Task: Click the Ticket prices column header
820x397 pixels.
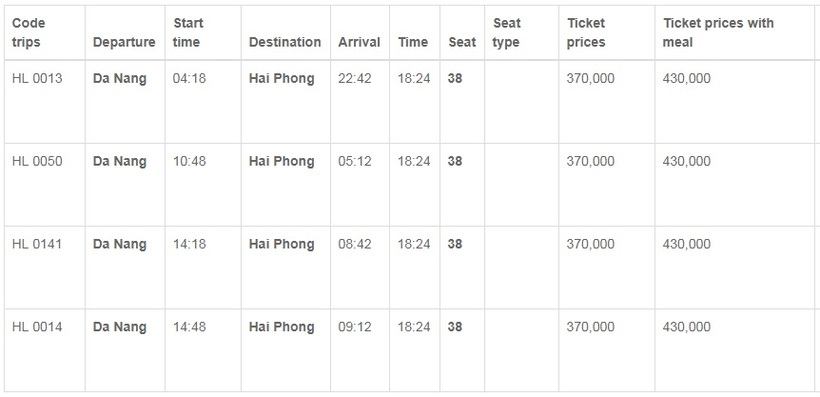Action: [586, 32]
